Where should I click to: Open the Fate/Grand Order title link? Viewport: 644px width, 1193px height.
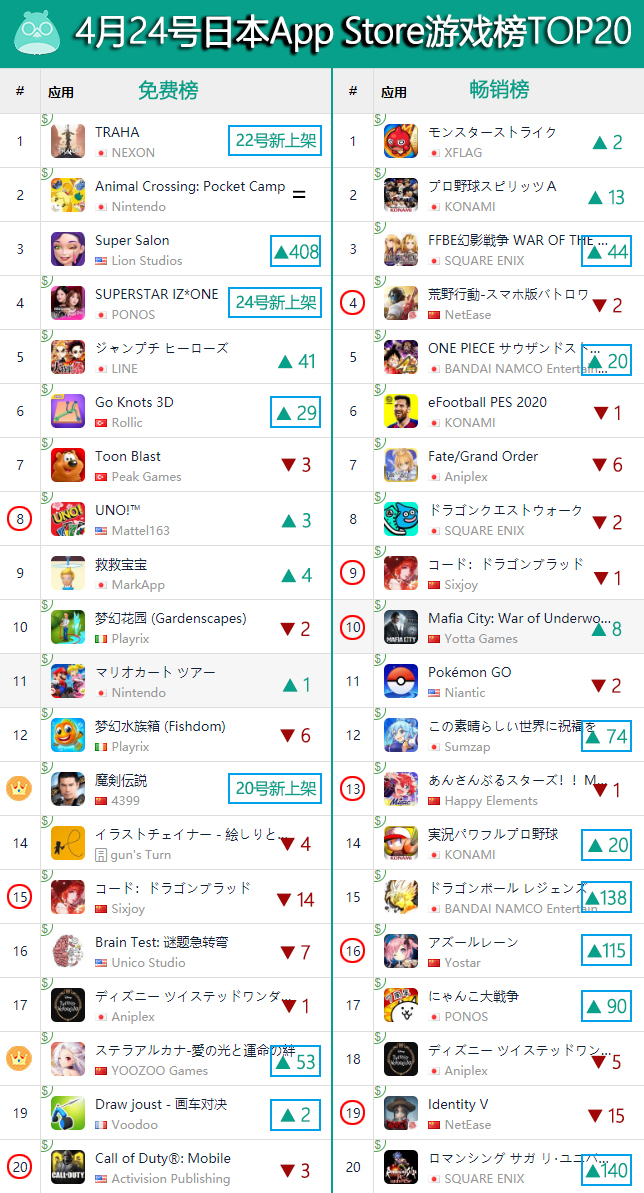[483, 457]
